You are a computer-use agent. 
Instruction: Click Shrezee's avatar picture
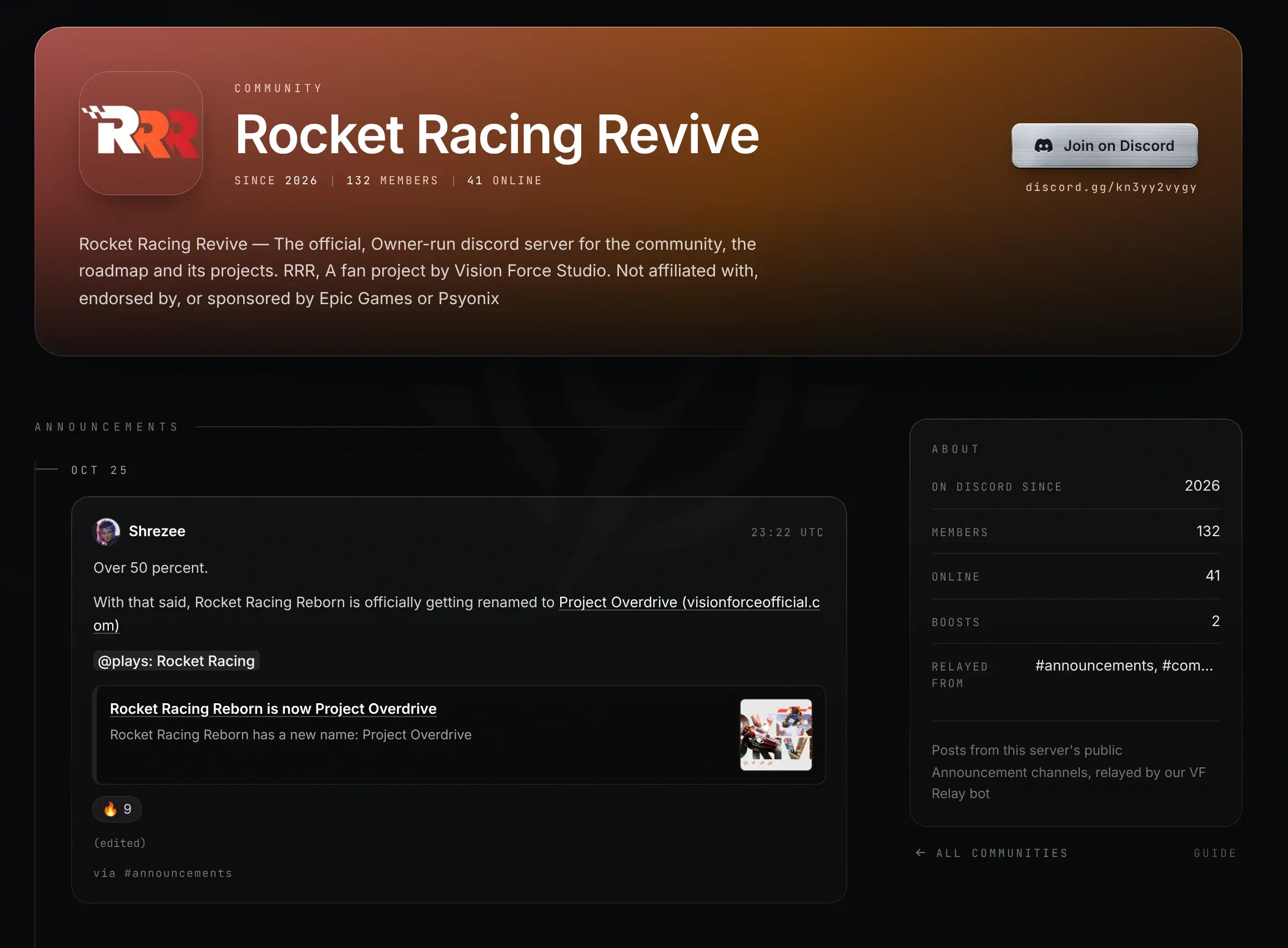tap(107, 531)
